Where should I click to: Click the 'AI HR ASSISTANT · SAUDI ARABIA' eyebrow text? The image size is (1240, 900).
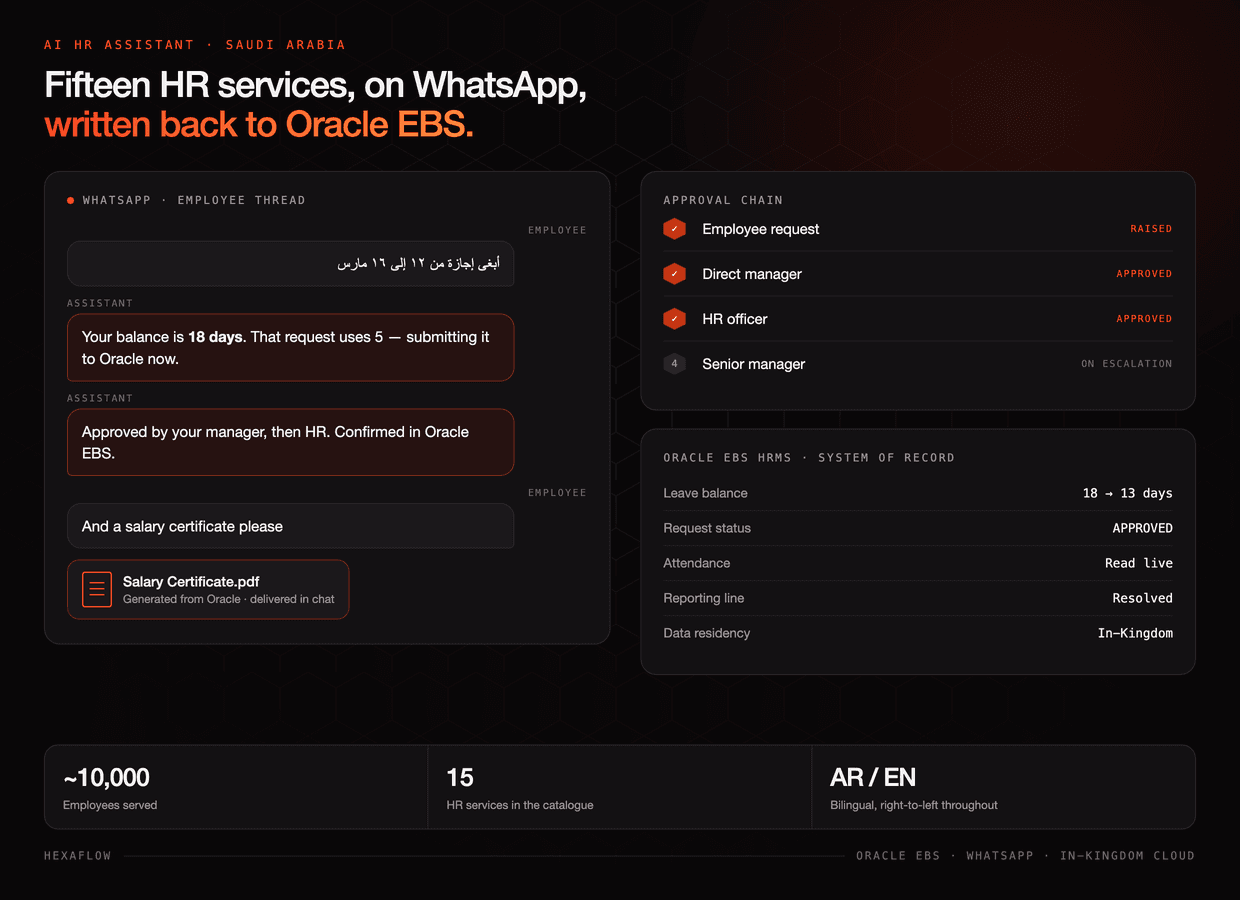(195, 45)
